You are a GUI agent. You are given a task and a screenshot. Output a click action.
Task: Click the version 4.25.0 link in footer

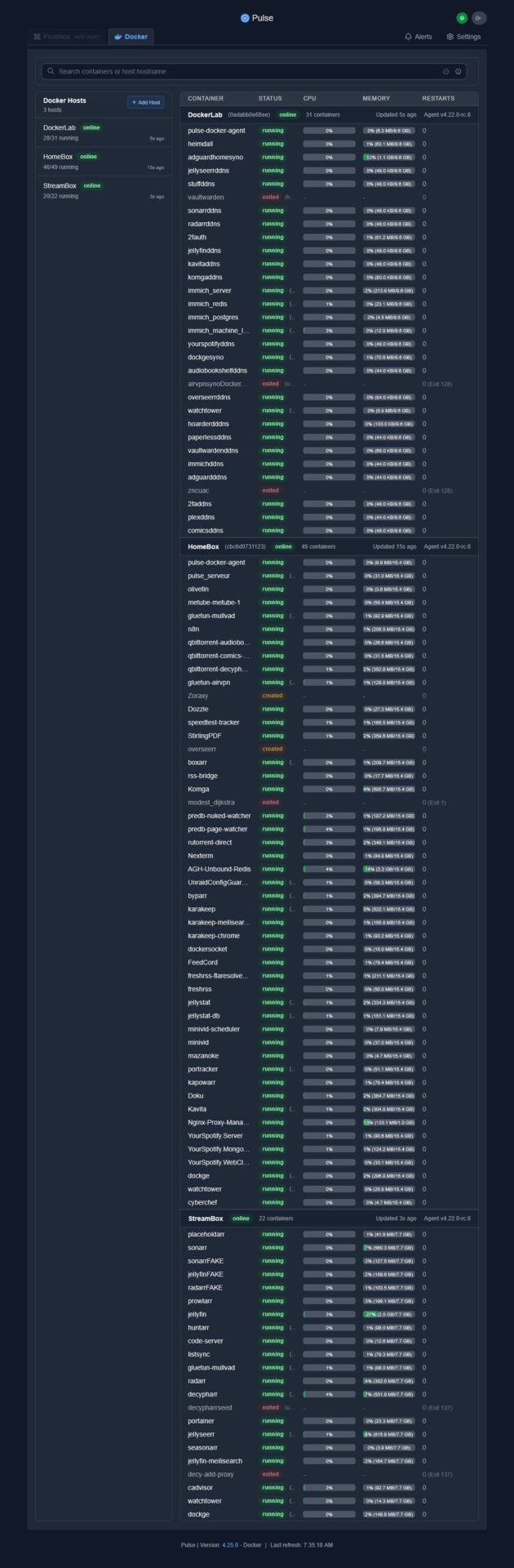230,1544
